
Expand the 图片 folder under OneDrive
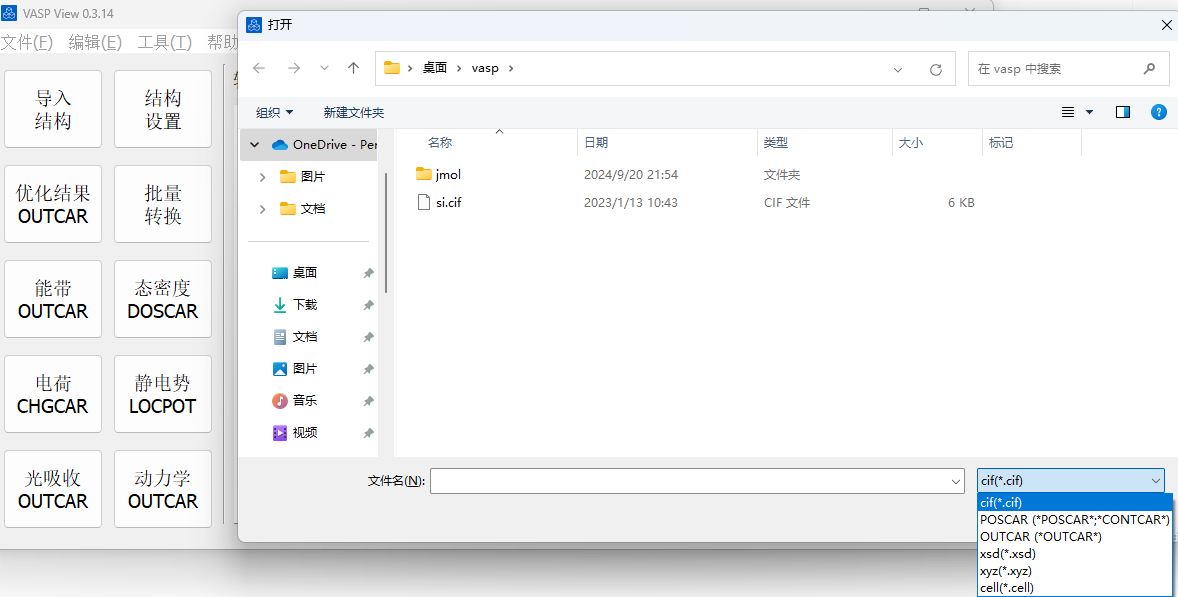(263, 176)
